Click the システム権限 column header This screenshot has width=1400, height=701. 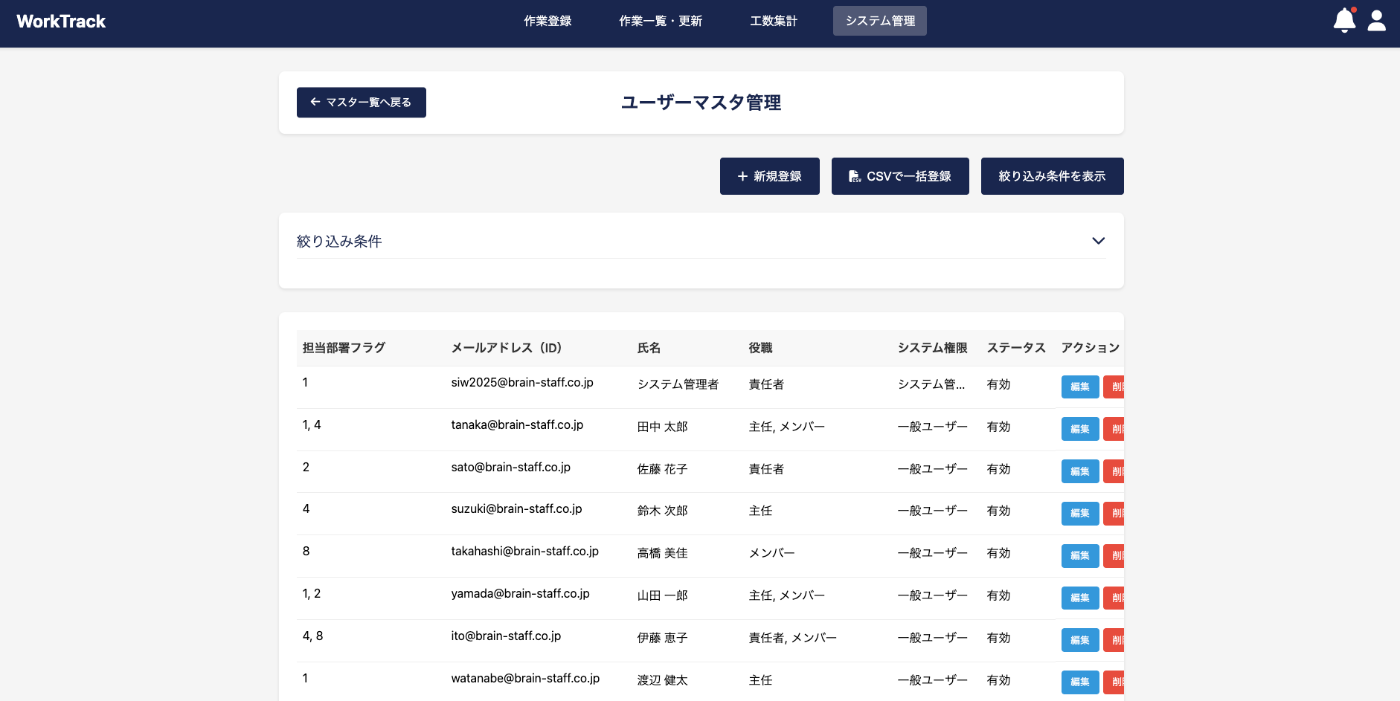932,348
